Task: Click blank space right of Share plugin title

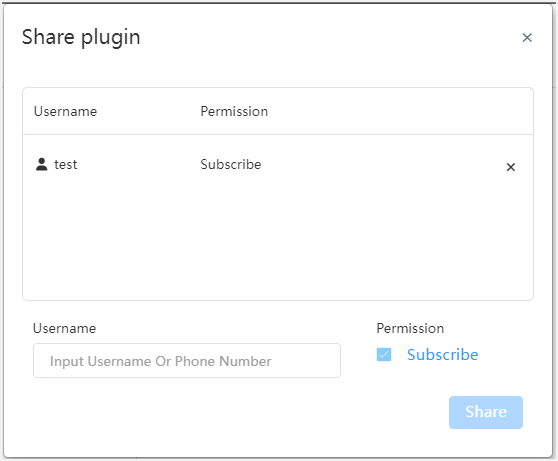Action: [327, 37]
